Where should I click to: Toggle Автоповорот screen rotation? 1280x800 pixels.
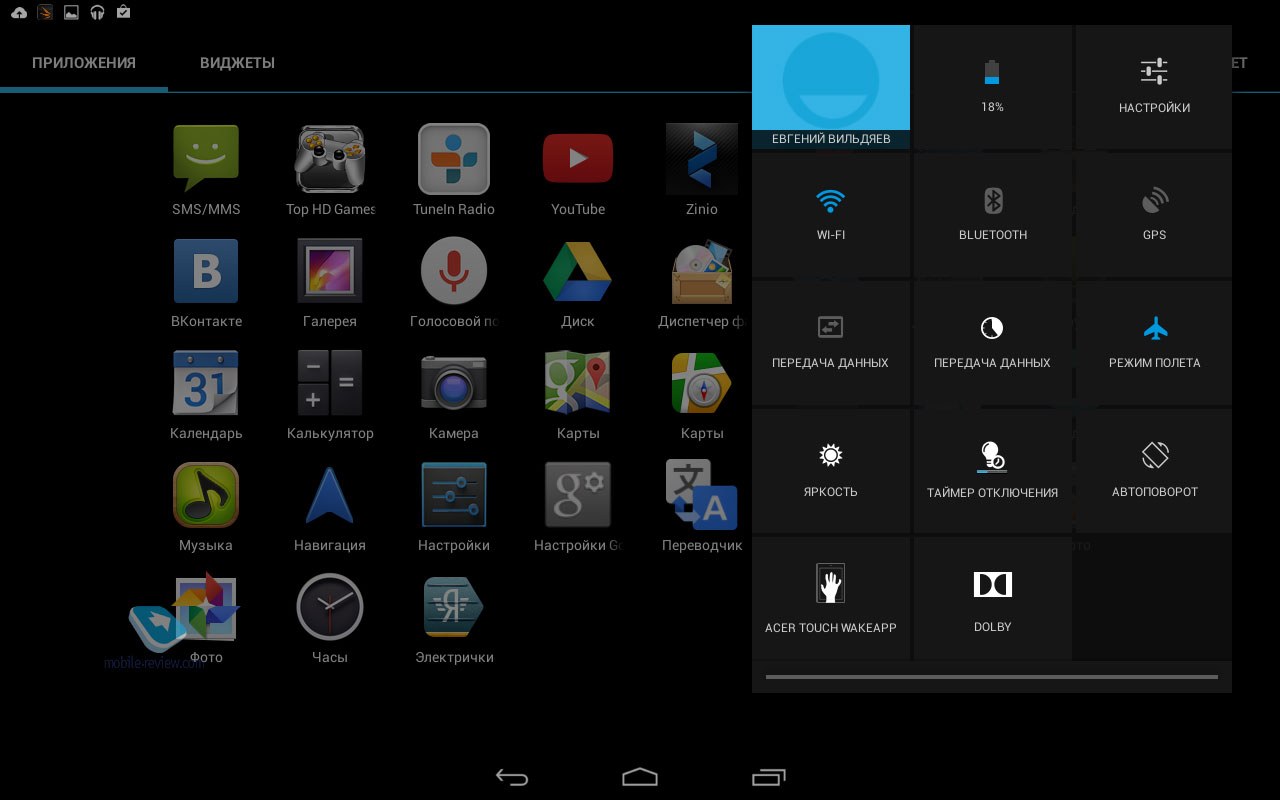point(1154,471)
